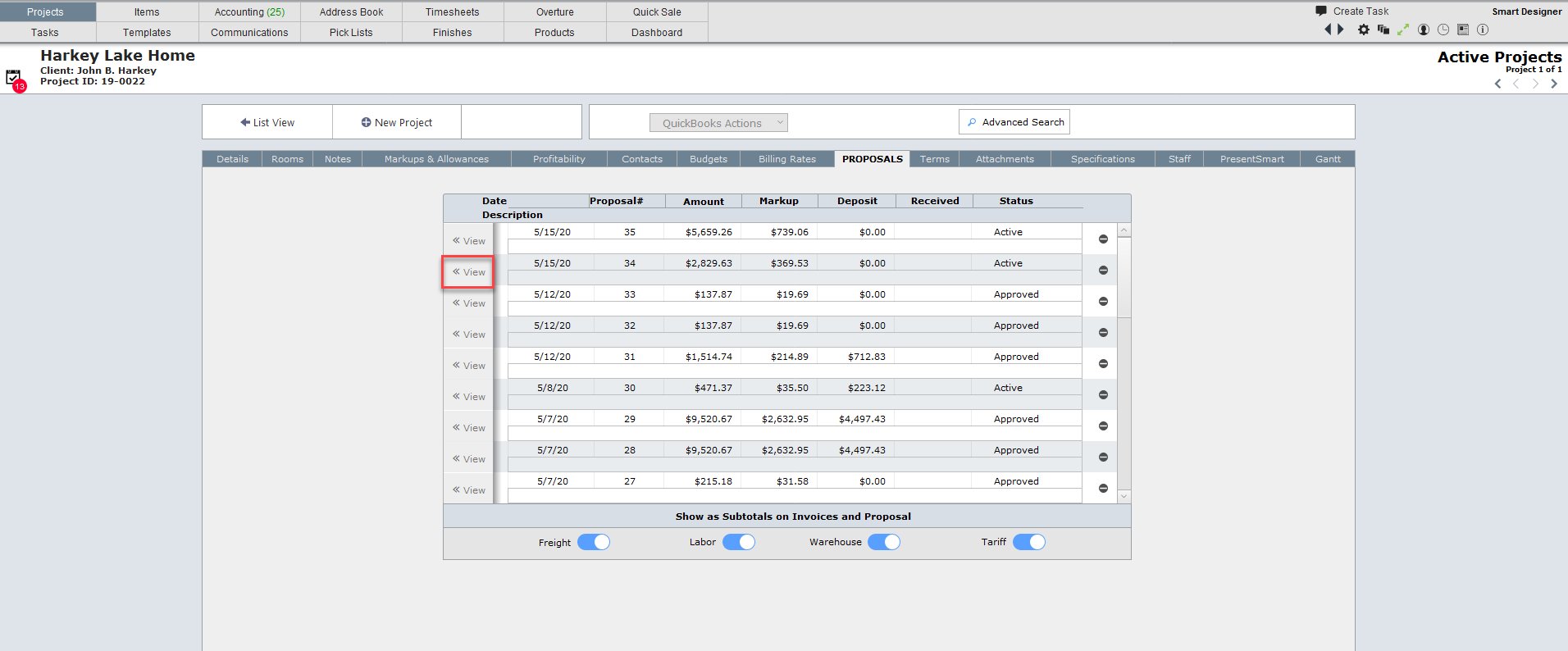
Task: Click the Advanced Search button
Action: tap(1014, 122)
